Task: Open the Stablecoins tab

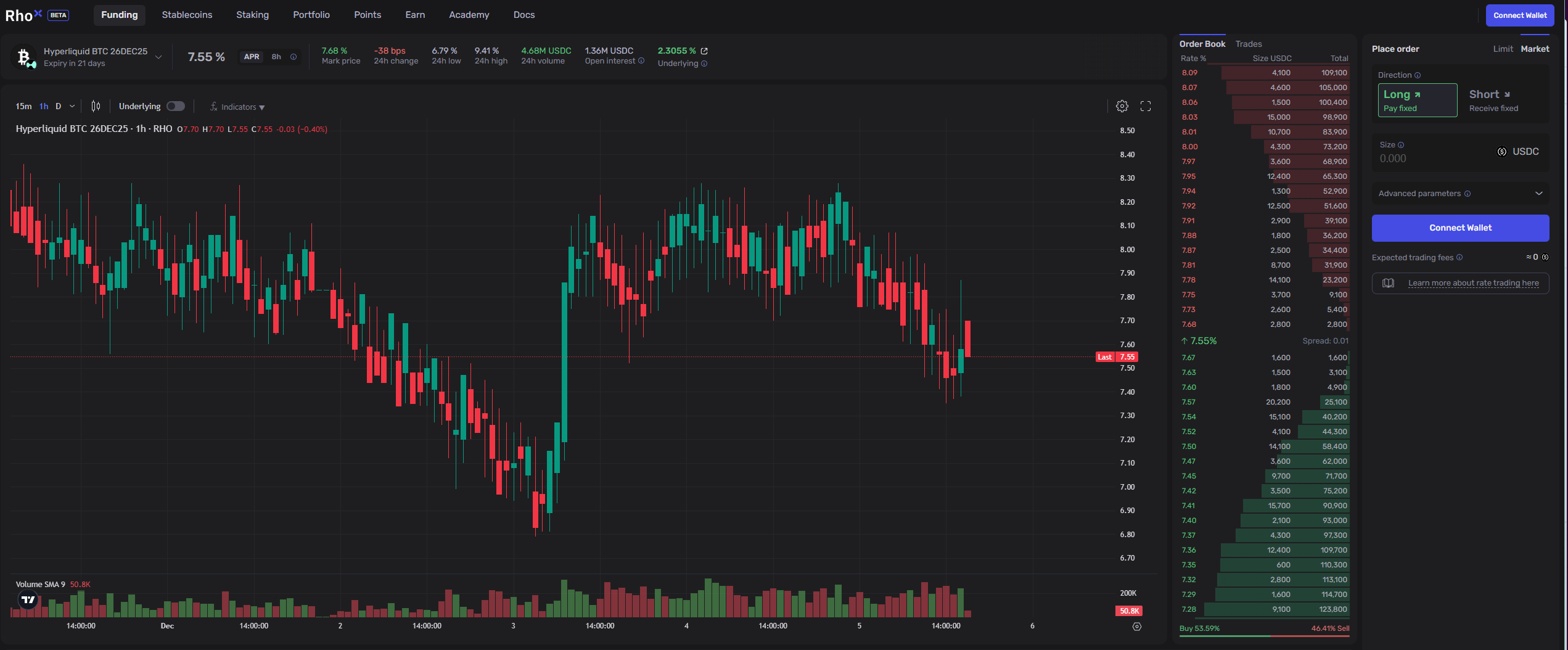Action: click(187, 15)
